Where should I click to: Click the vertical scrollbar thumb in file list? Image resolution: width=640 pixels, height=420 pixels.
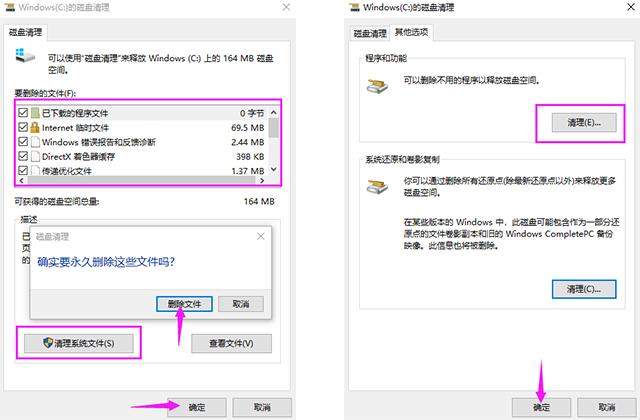(274, 128)
